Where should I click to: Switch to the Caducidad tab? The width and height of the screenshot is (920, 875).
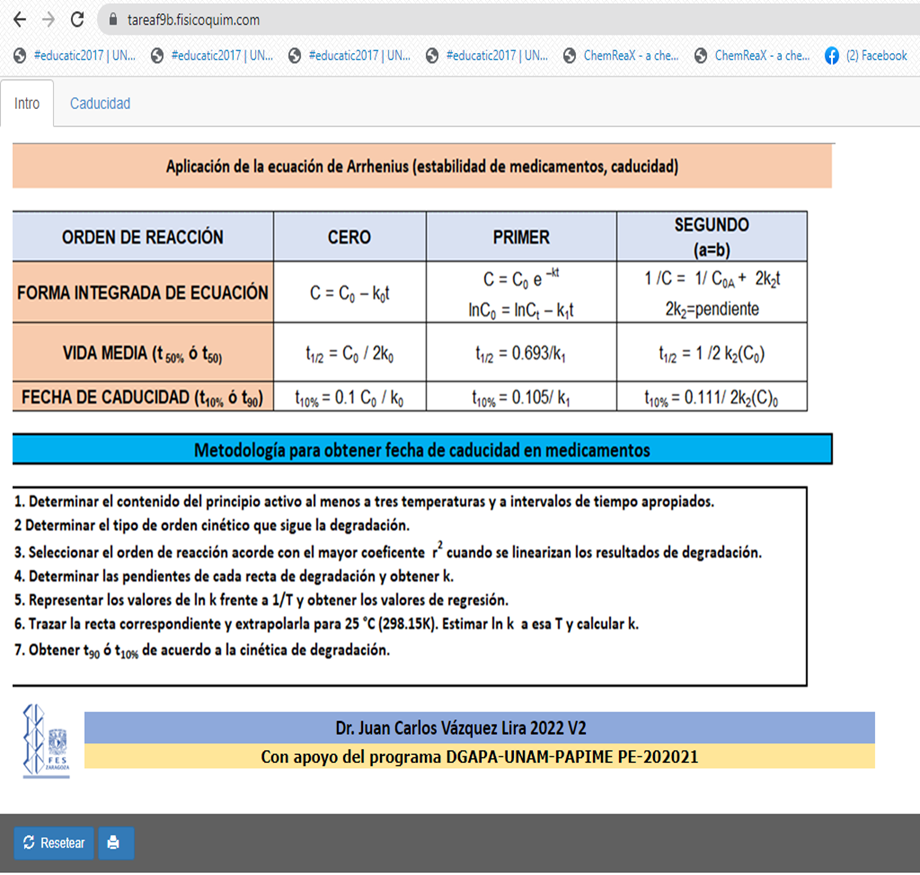pyautogui.click(x=100, y=104)
